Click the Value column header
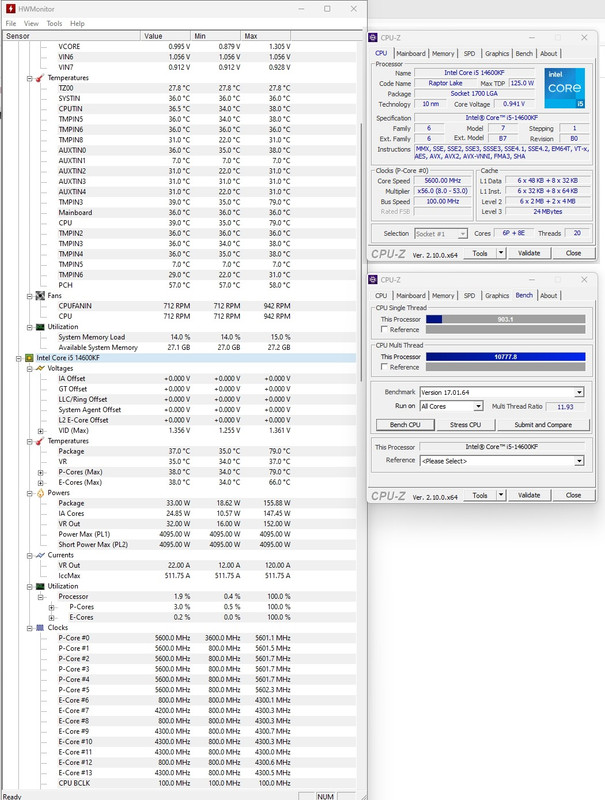Screen dimensions: 605x800 (165, 36)
